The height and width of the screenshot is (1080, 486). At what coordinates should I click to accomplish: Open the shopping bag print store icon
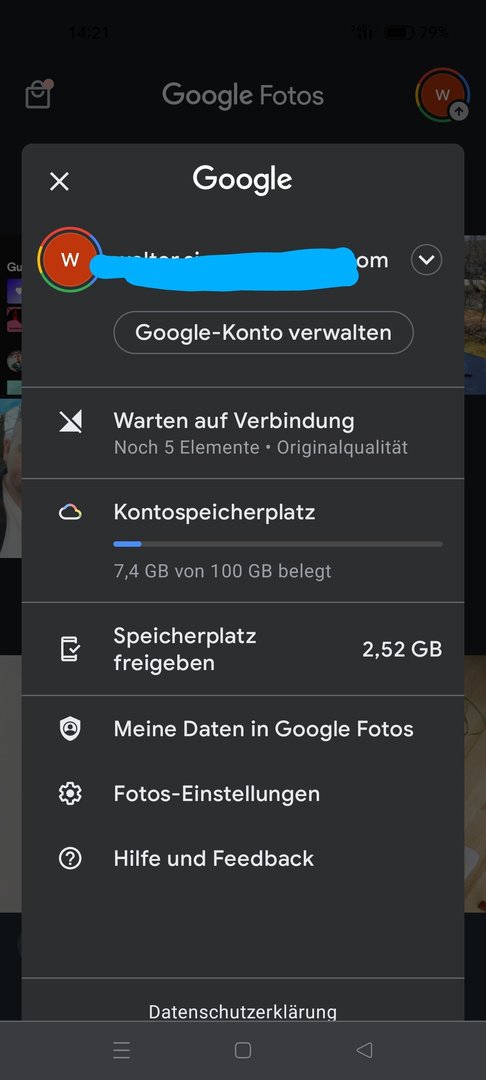coord(39,94)
